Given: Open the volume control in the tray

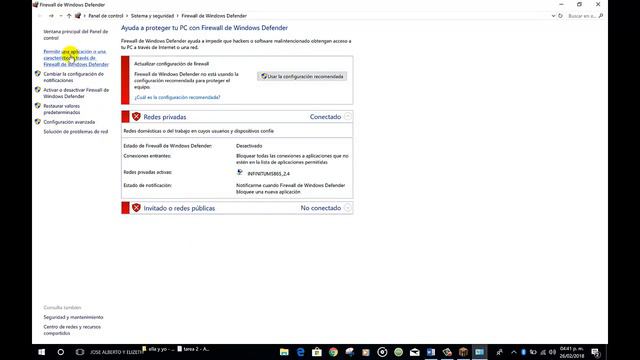Looking at the screenshot, I should 553,352.
